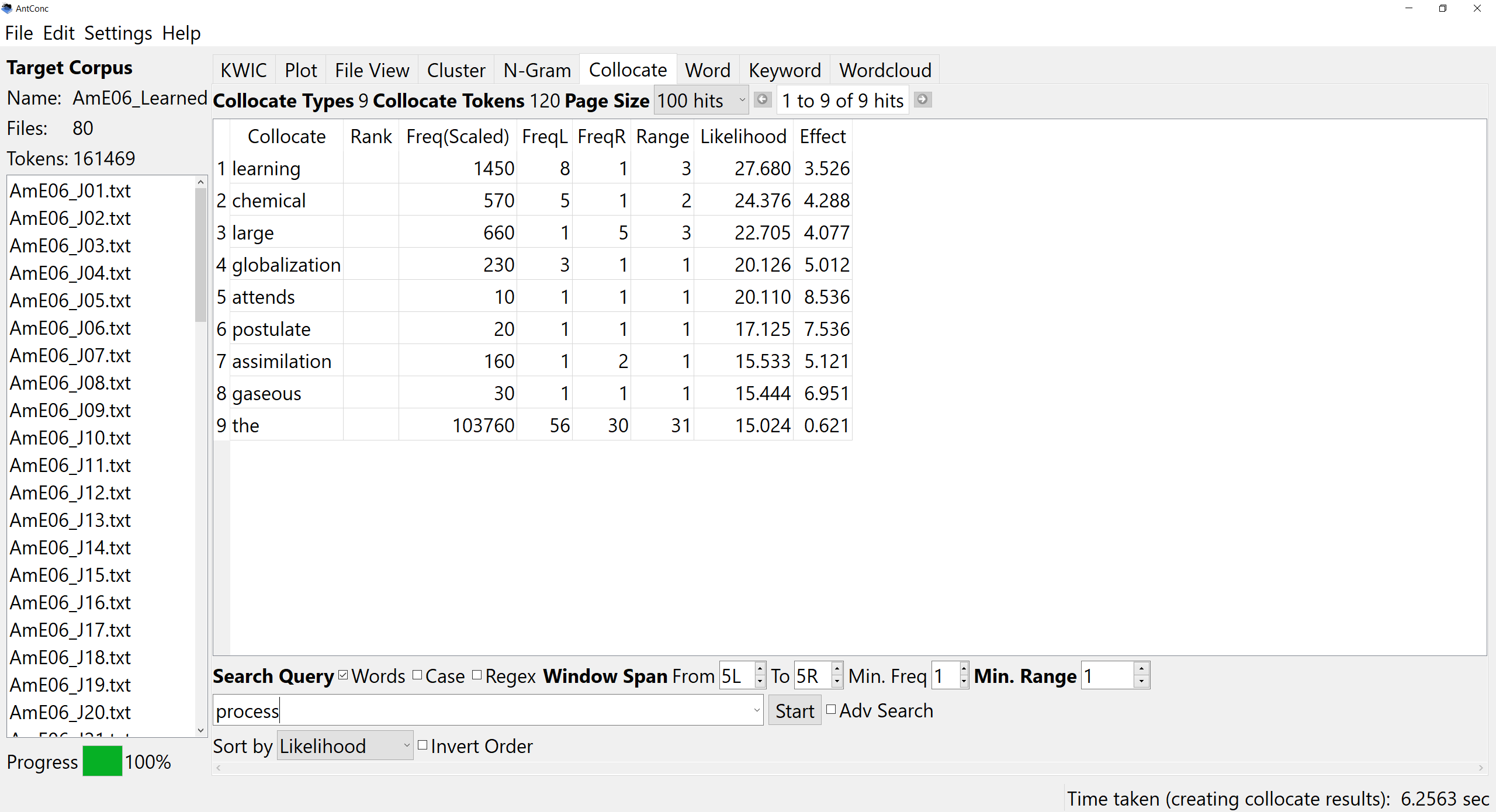Image resolution: width=1496 pixels, height=812 pixels.
Task: Click the green progress bar
Action: [x=102, y=761]
